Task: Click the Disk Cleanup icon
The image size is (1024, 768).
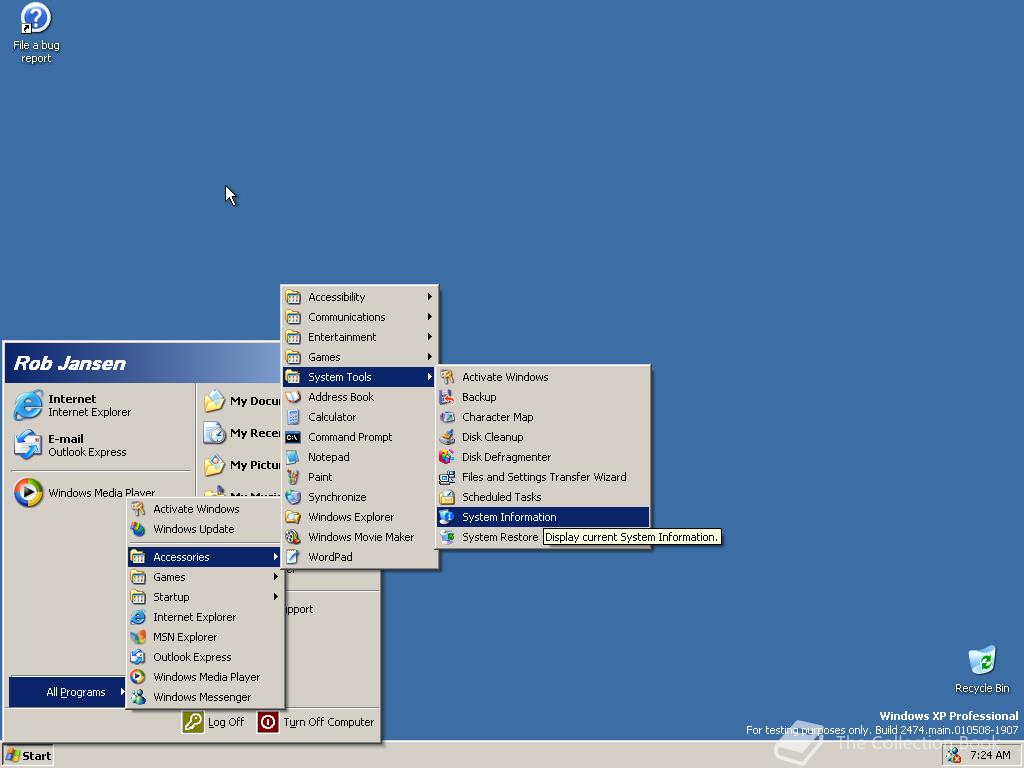Action: click(x=447, y=437)
